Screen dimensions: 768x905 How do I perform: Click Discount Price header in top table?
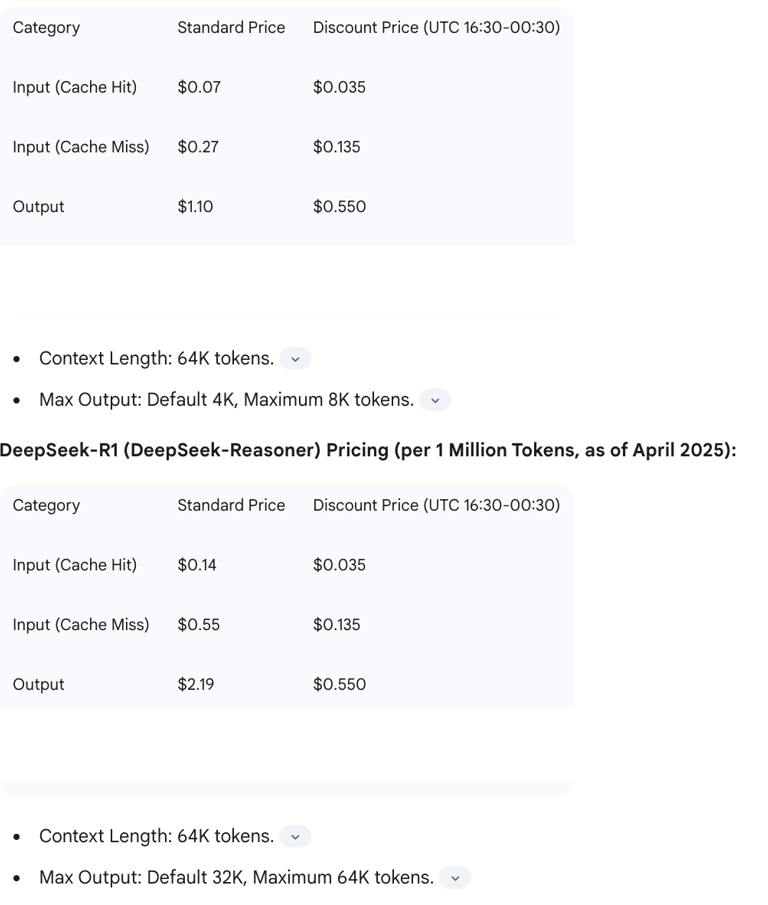click(436, 27)
